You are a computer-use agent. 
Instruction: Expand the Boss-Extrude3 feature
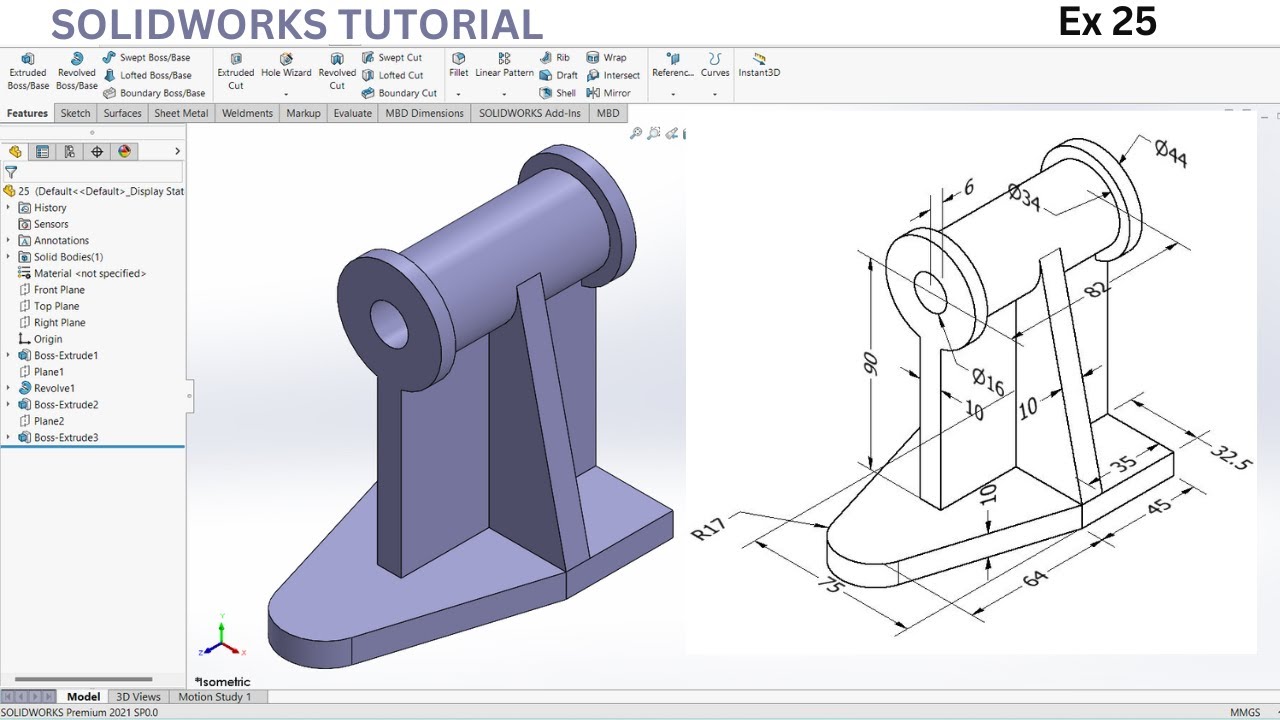(x=9, y=438)
